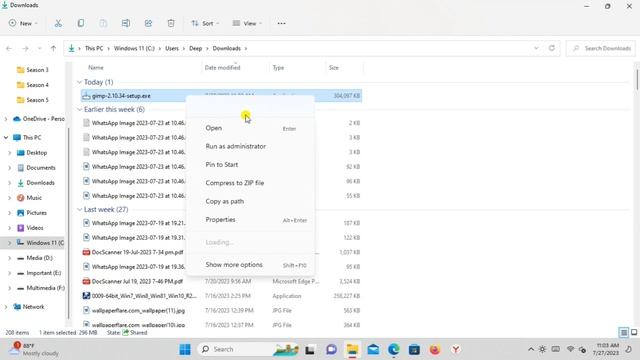Collapse the Today group
This screenshot has width=640, height=360.
[x=79, y=82]
